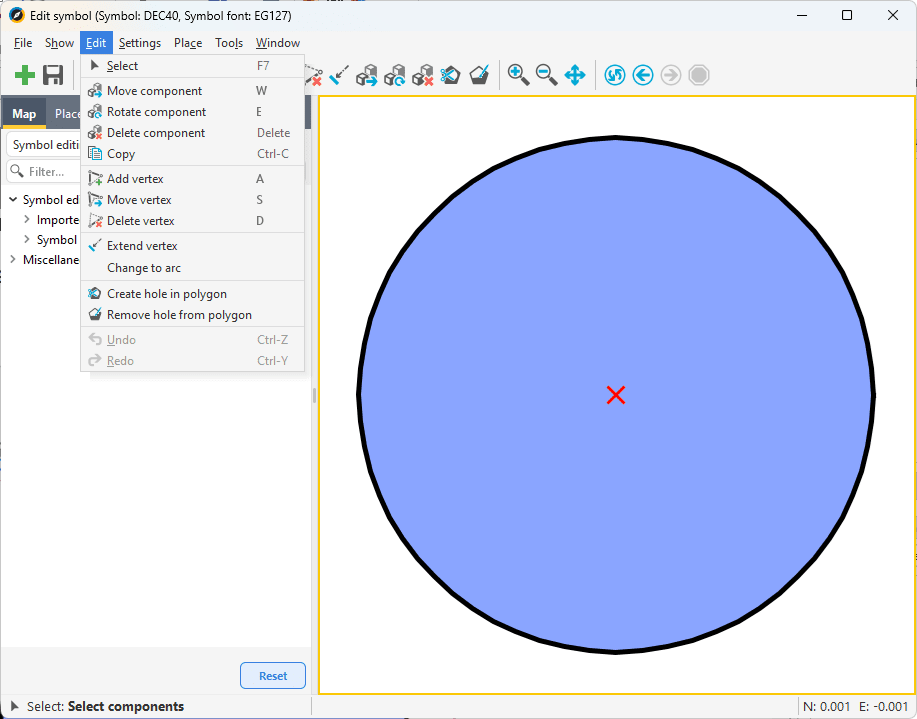Viewport: 917px width, 719px height.
Task: Collapse the Symbol ed... tree node
Action: (13, 200)
